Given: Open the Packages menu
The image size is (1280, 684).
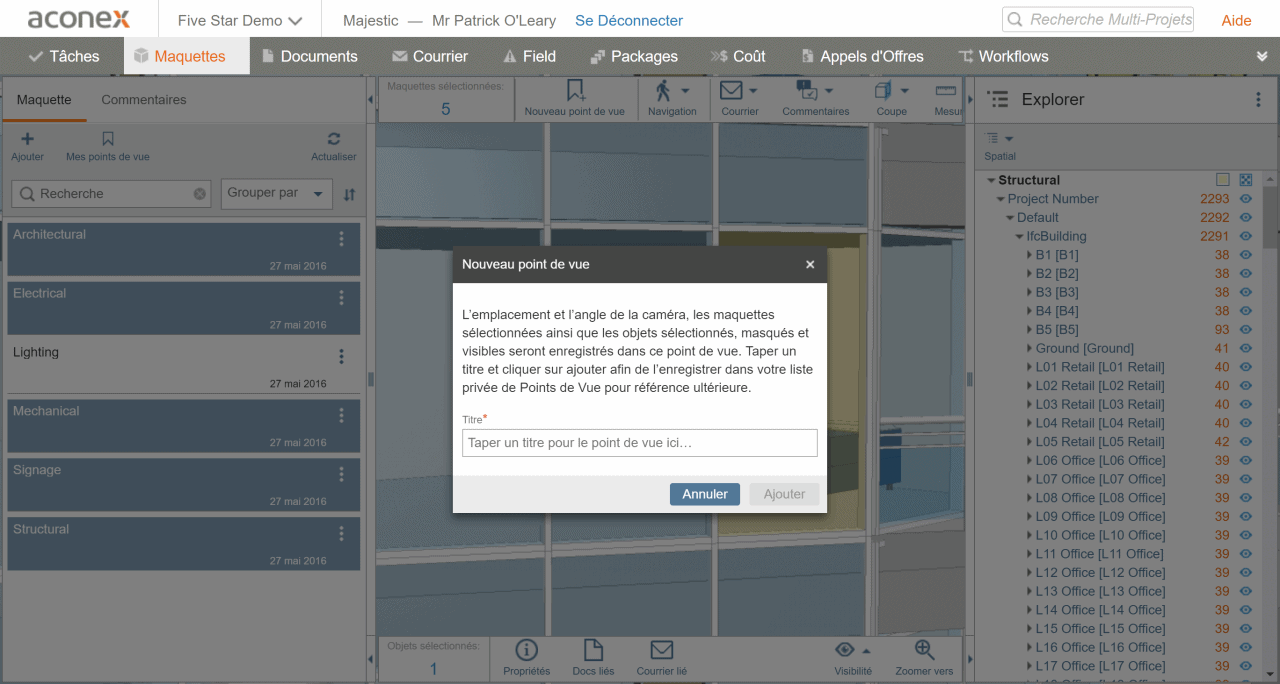Looking at the screenshot, I should click(634, 56).
